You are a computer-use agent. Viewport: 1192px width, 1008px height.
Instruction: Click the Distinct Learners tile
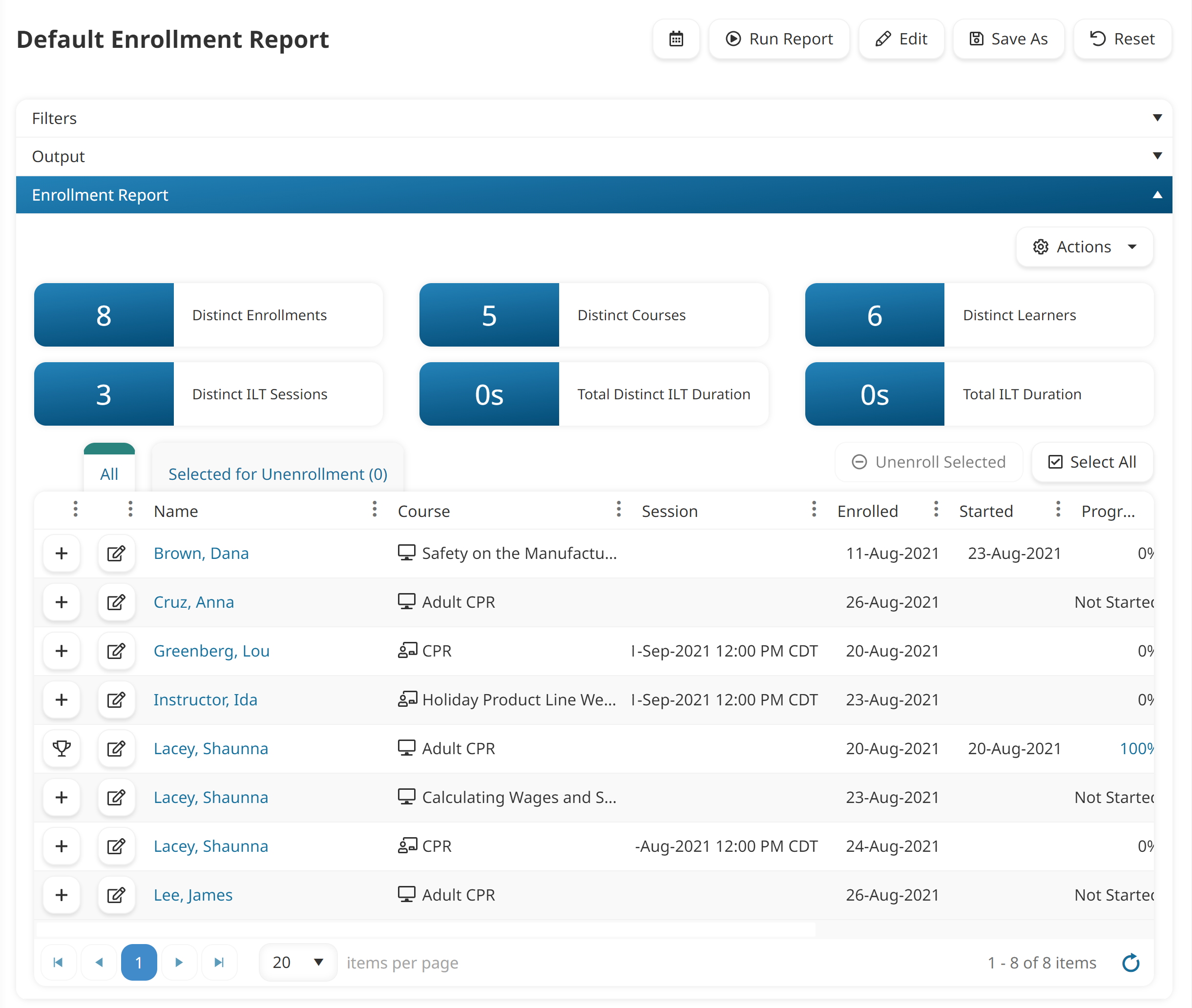click(x=979, y=315)
